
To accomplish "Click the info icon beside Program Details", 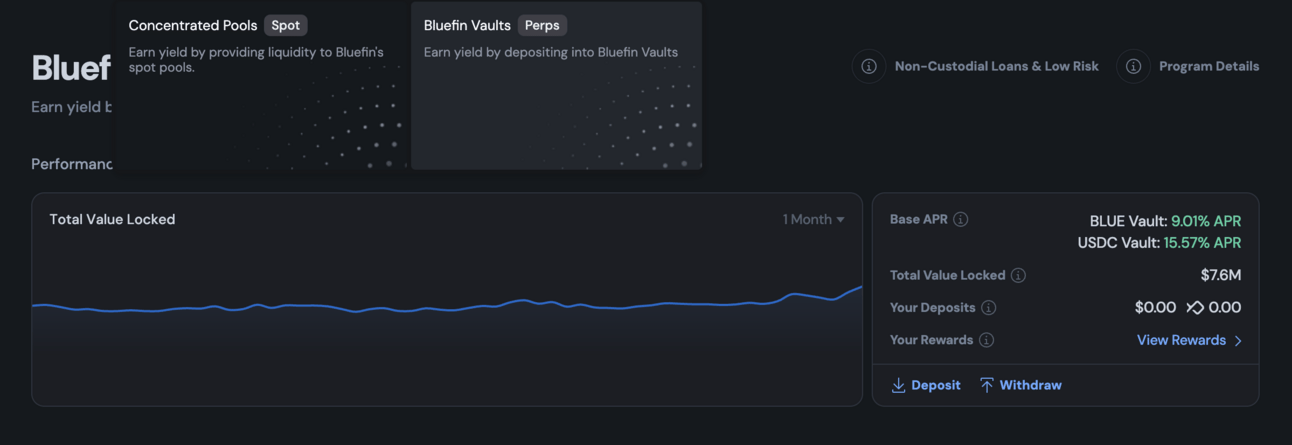I will click(x=1133, y=66).
